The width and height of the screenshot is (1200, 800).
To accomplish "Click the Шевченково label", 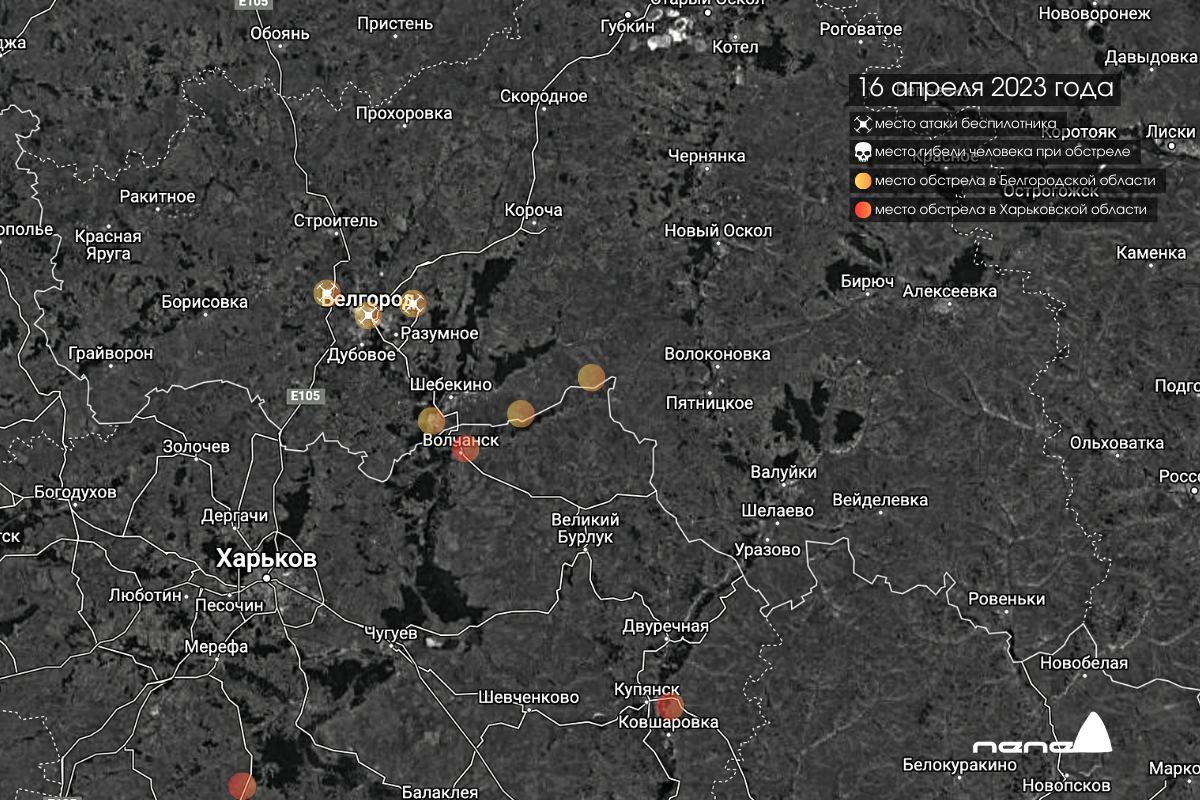I will (528, 698).
